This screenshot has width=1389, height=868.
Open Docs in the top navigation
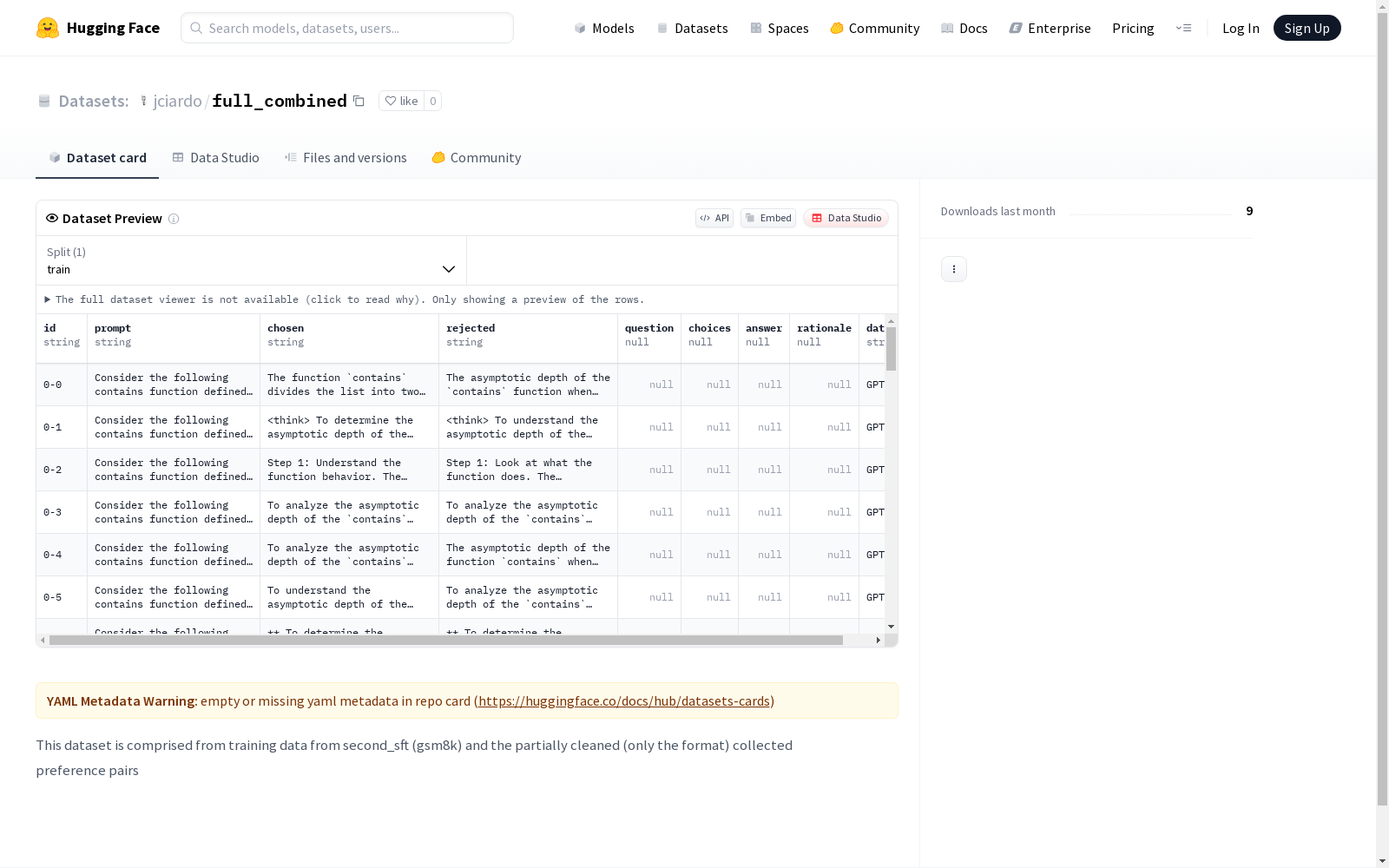click(964, 28)
